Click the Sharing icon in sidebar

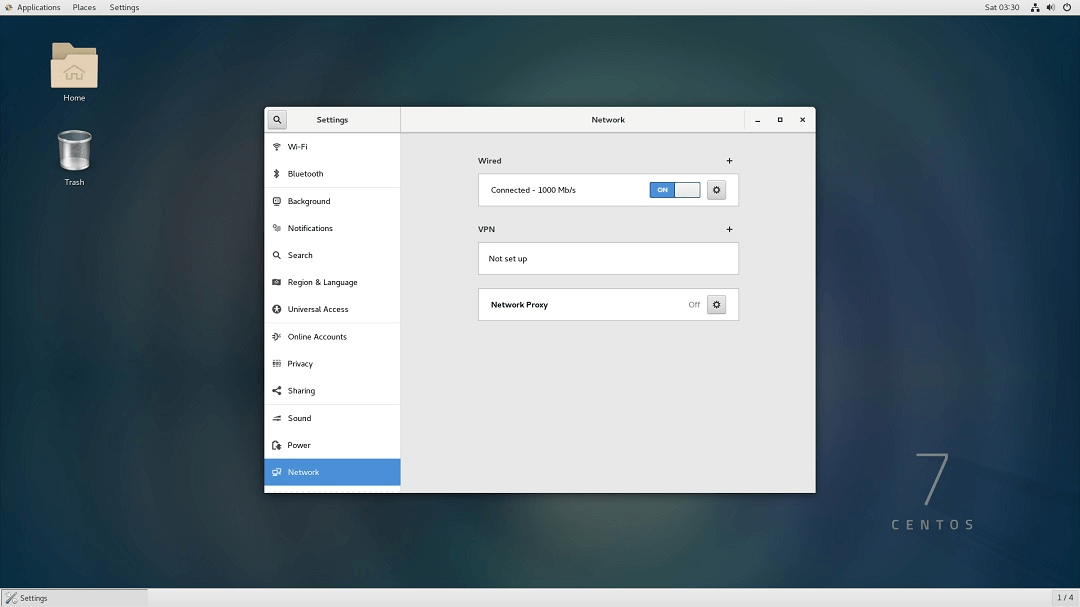point(276,391)
